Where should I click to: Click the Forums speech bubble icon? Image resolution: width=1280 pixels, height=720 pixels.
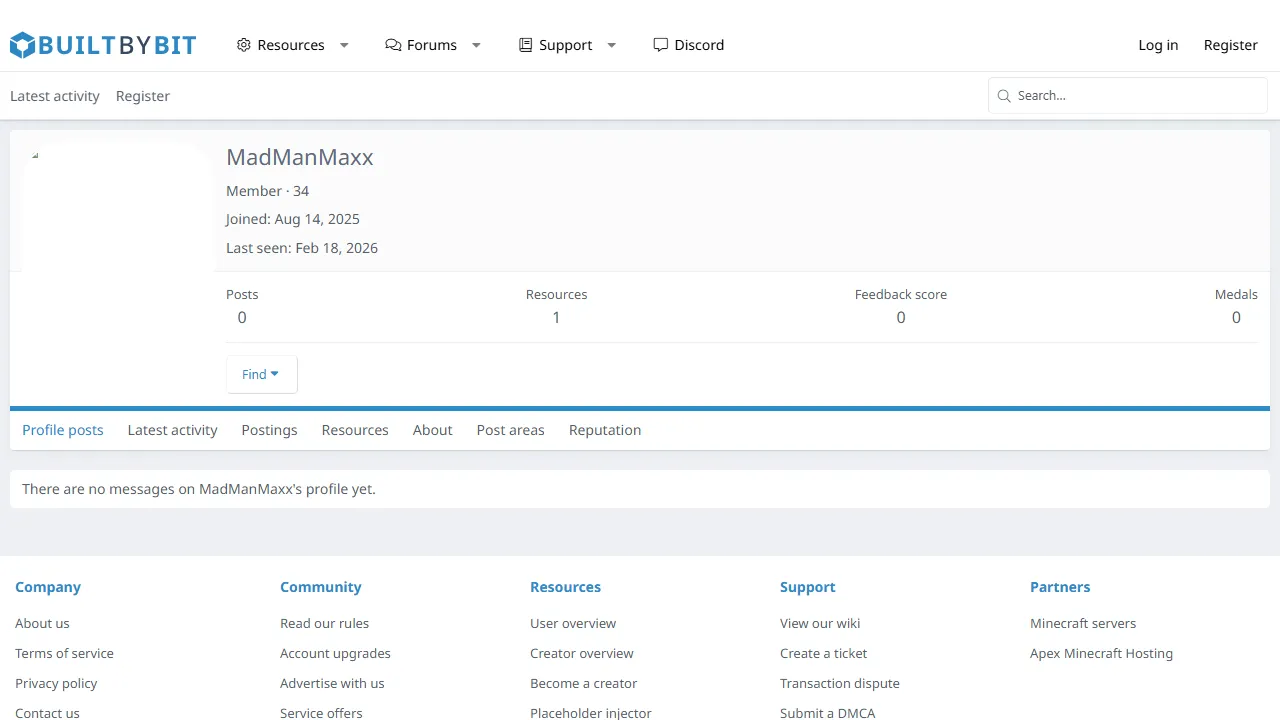click(x=393, y=45)
